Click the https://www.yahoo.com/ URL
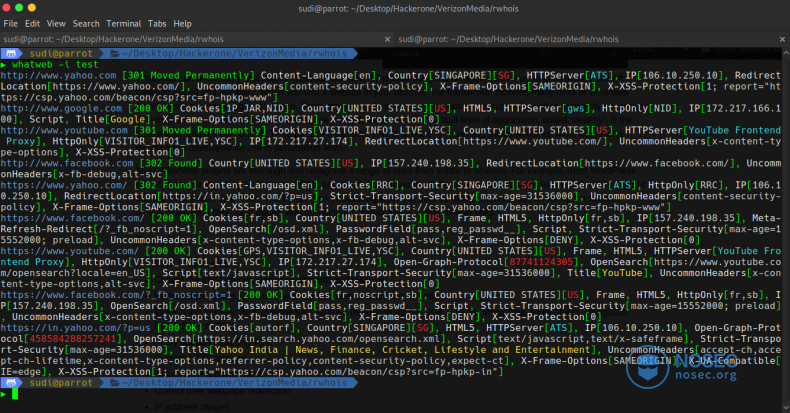 (64, 185)
